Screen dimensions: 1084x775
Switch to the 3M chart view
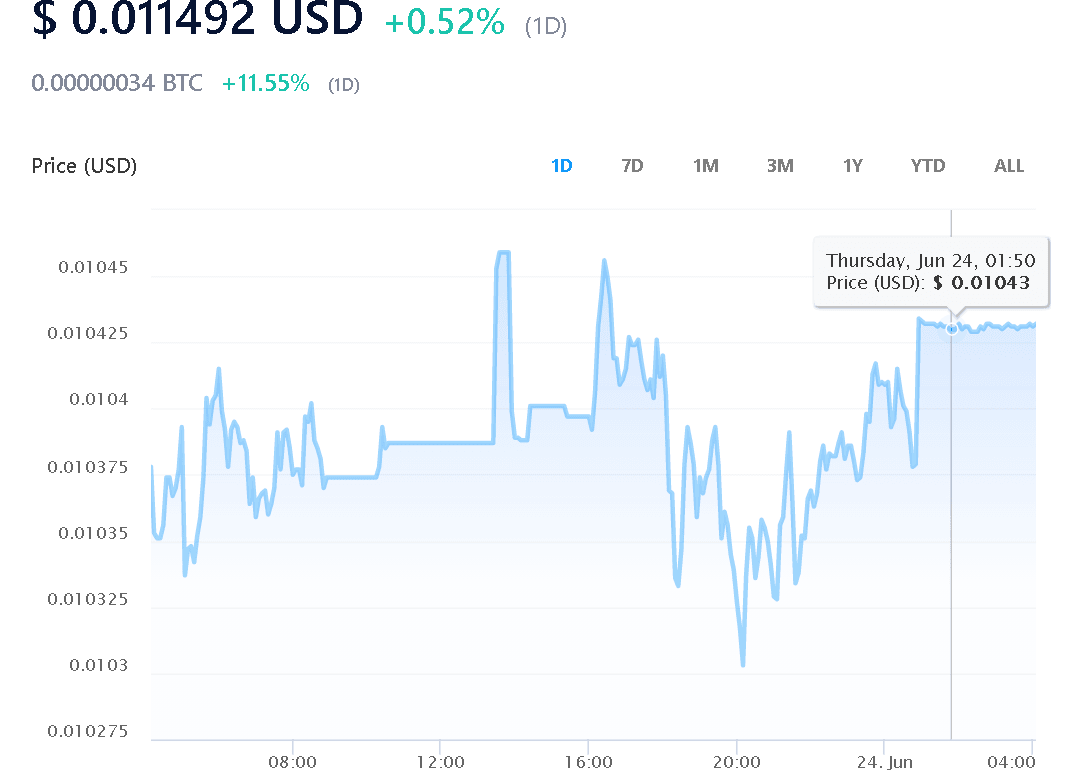780,166
